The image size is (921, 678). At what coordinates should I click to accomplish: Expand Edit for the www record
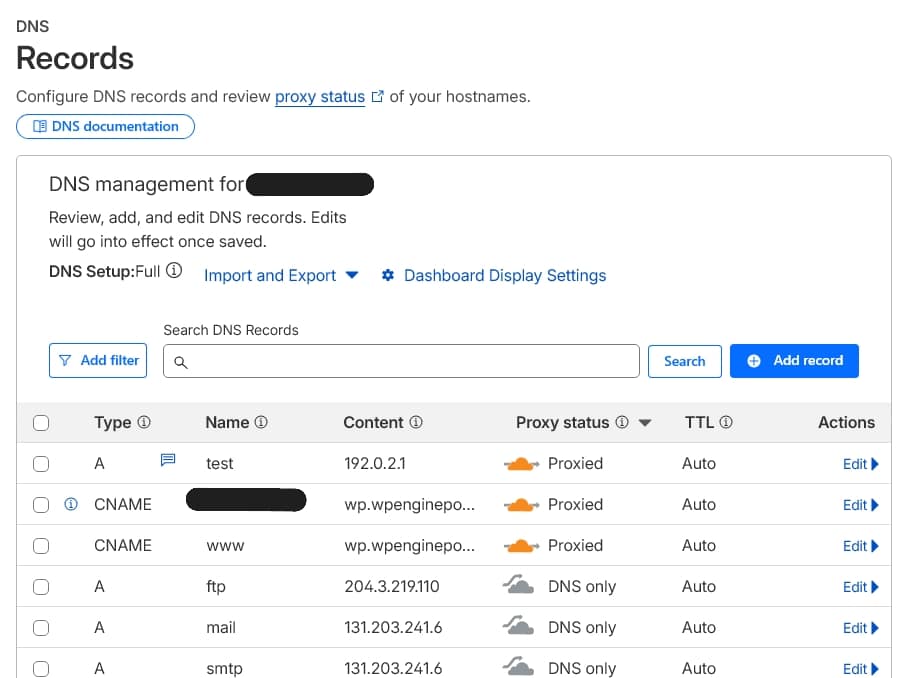click(x=860, y=546)
